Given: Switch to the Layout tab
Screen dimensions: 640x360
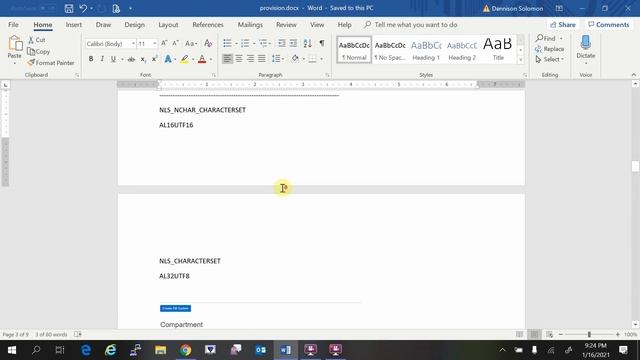Looking at the screenshot, I should tap(168, 25).
